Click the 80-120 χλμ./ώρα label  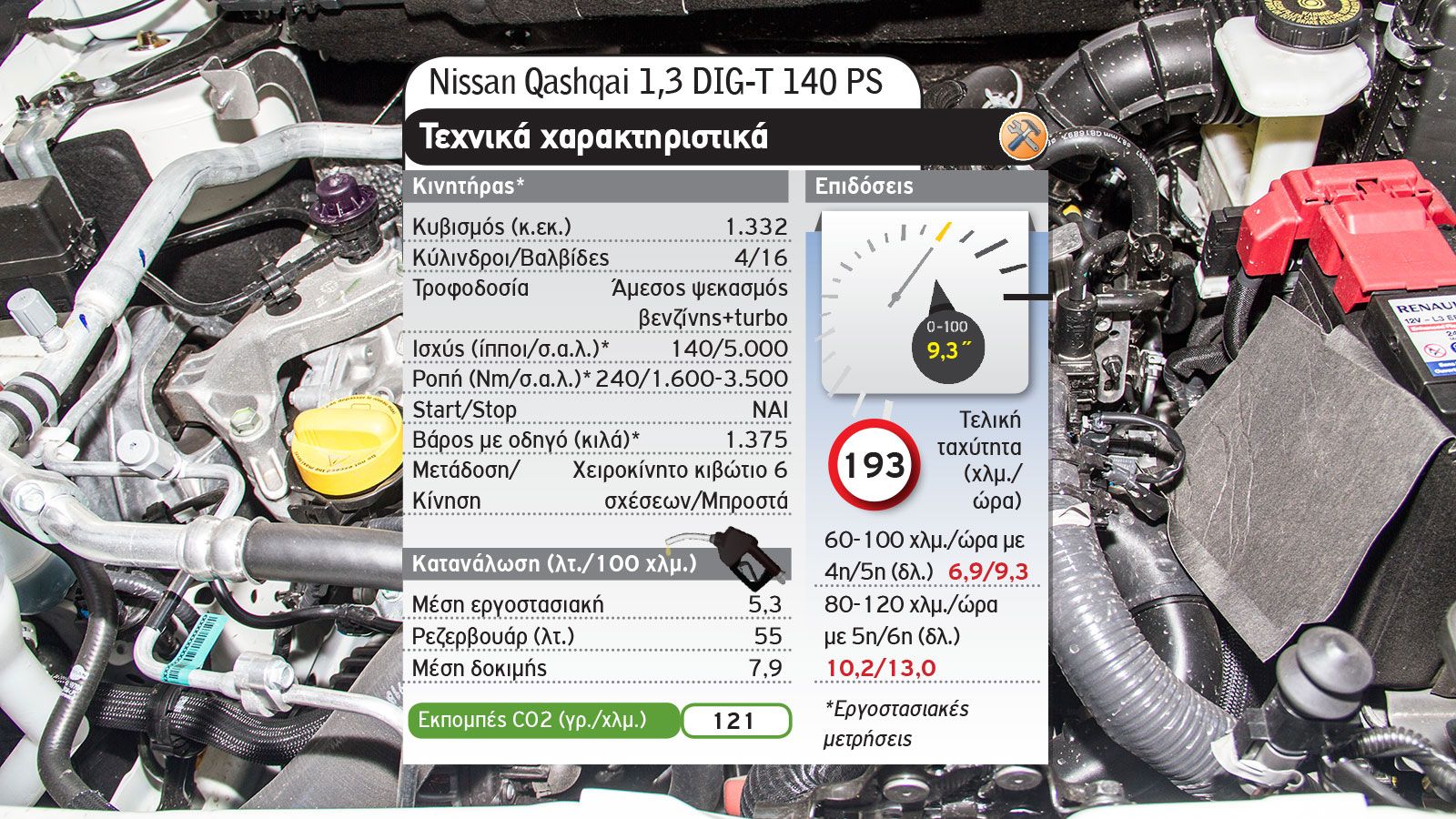pyautogui.click(x=911, y=605)
